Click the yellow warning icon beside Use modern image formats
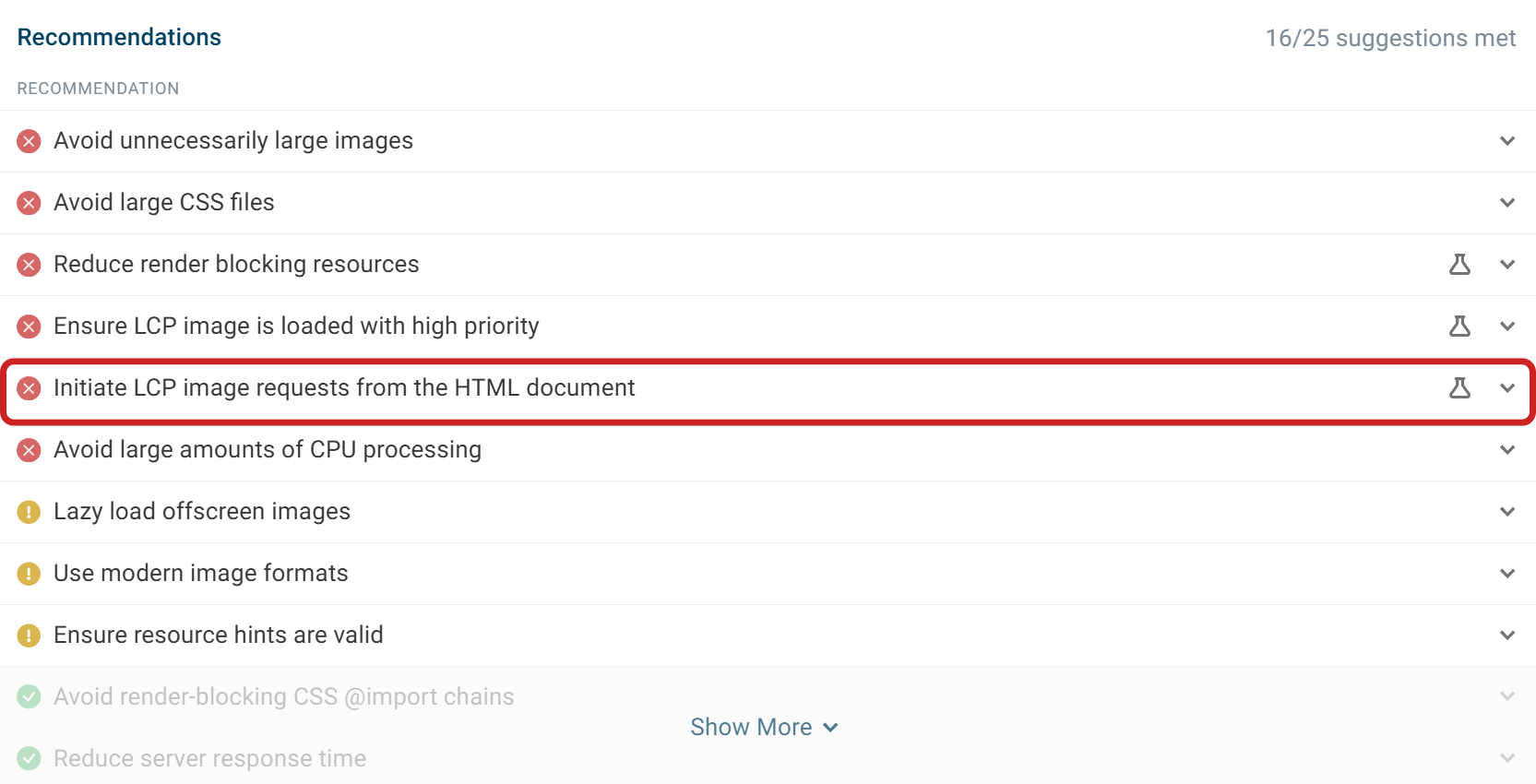Image resolution: width=1536 pixels, height=784 pixels. pyautogui.click(x=29, y=574)
